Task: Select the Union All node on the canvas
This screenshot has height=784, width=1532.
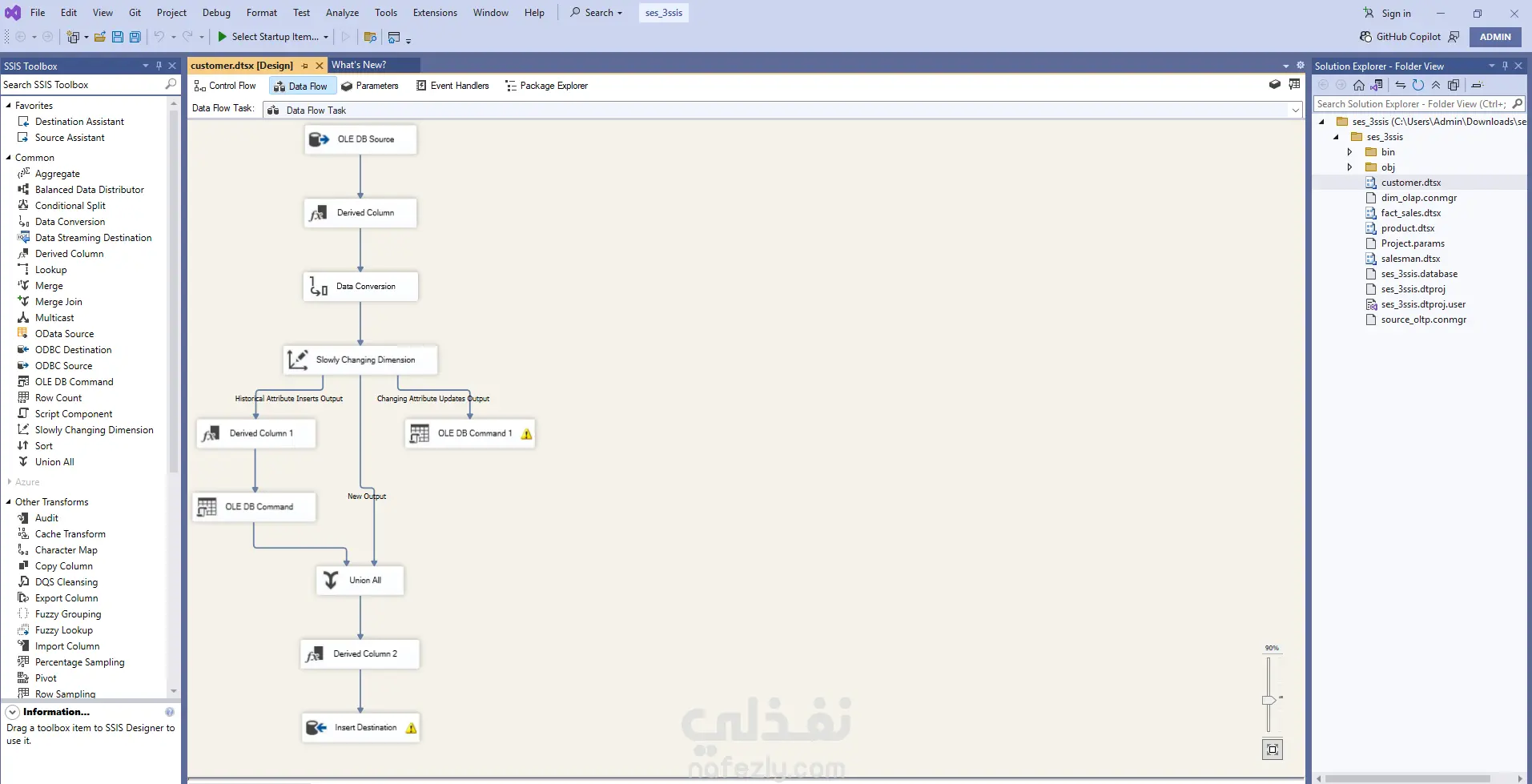Action: (x=360, y=581)
